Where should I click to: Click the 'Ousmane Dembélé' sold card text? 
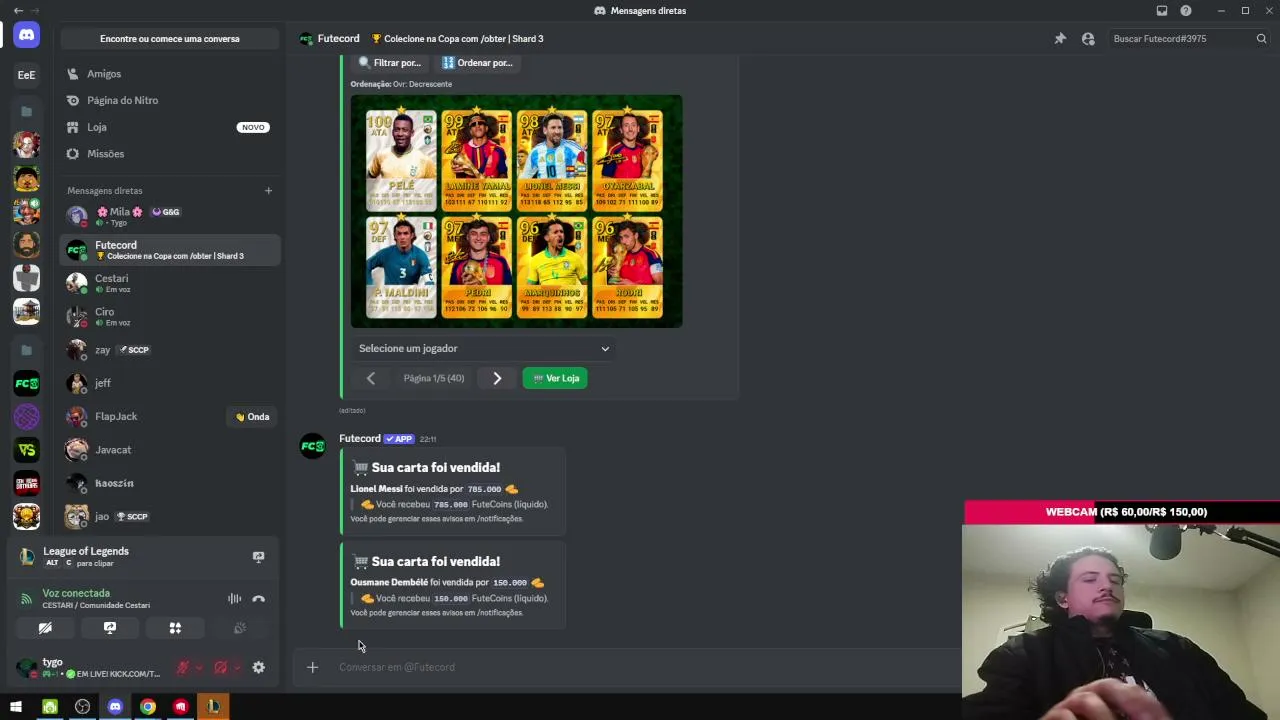click(389, 582)
